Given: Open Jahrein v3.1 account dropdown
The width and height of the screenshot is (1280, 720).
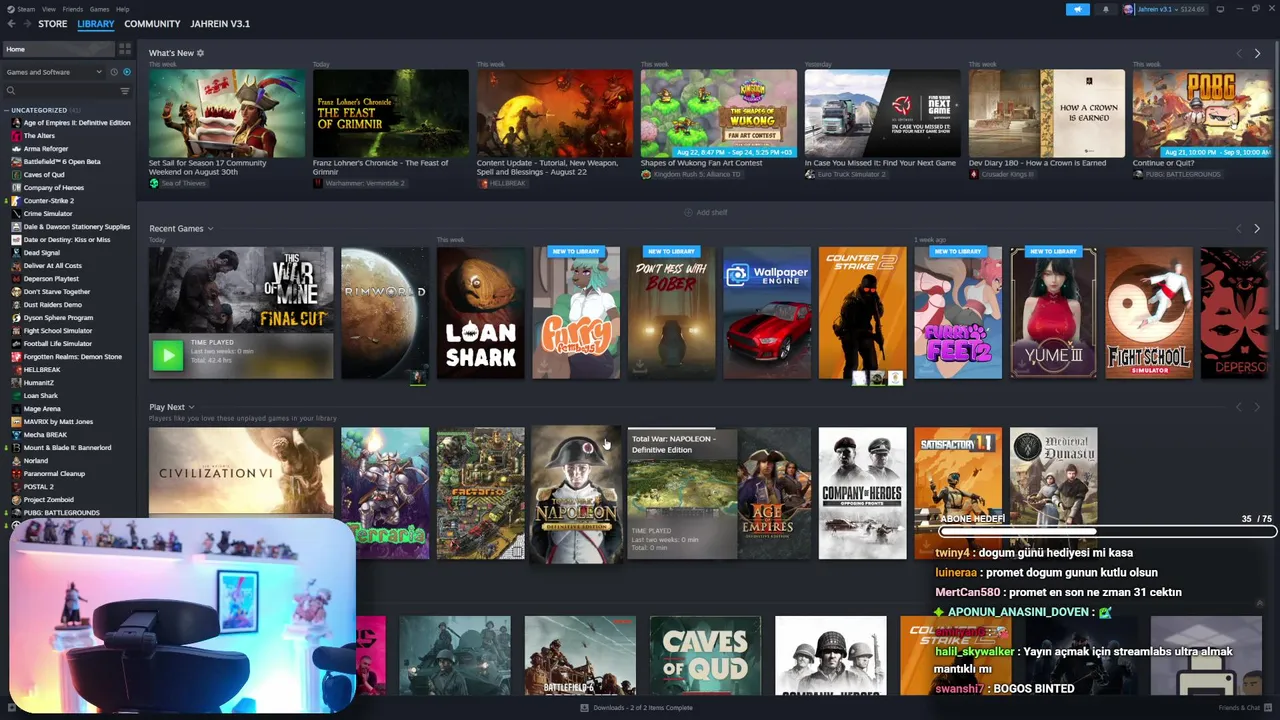Looking at the screenshot, I should (1170, 9).
